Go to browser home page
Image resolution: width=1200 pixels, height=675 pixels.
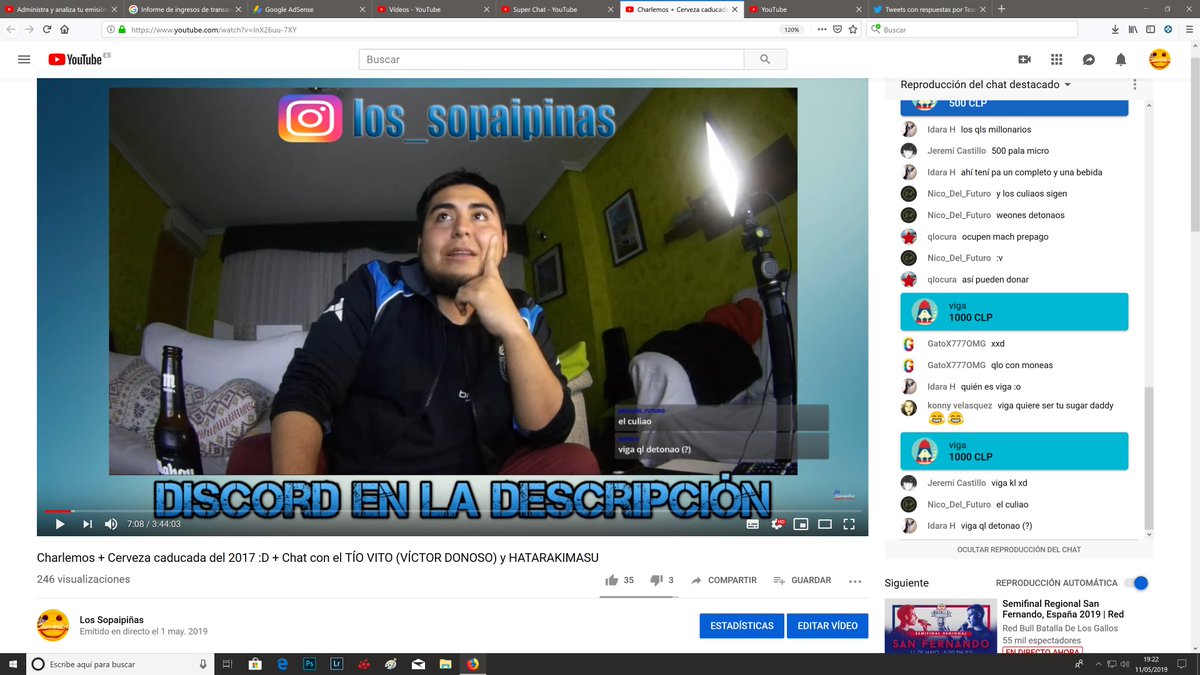64,30
